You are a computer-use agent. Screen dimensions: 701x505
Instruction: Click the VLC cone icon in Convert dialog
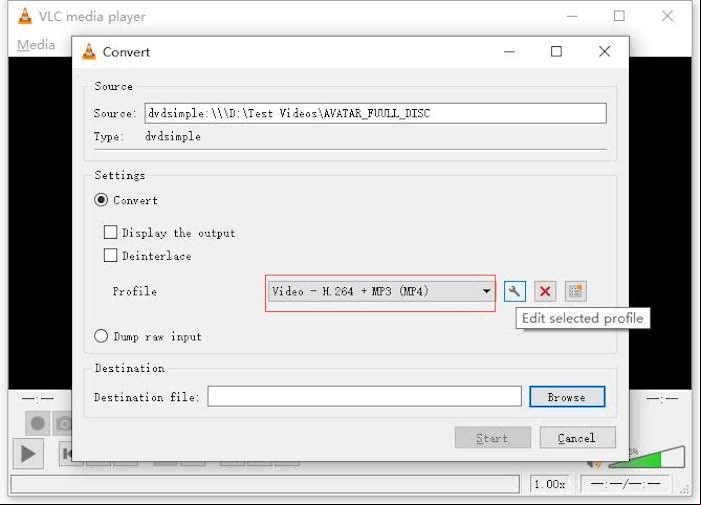[x=89, y=52]
